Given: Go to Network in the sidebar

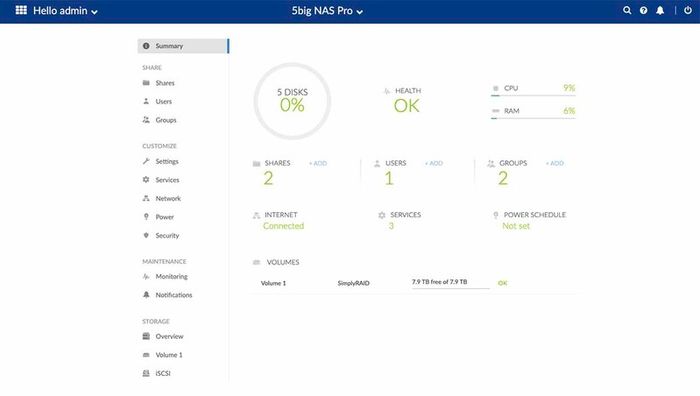Looking at the screenshot, I should [x=168, y=199].
